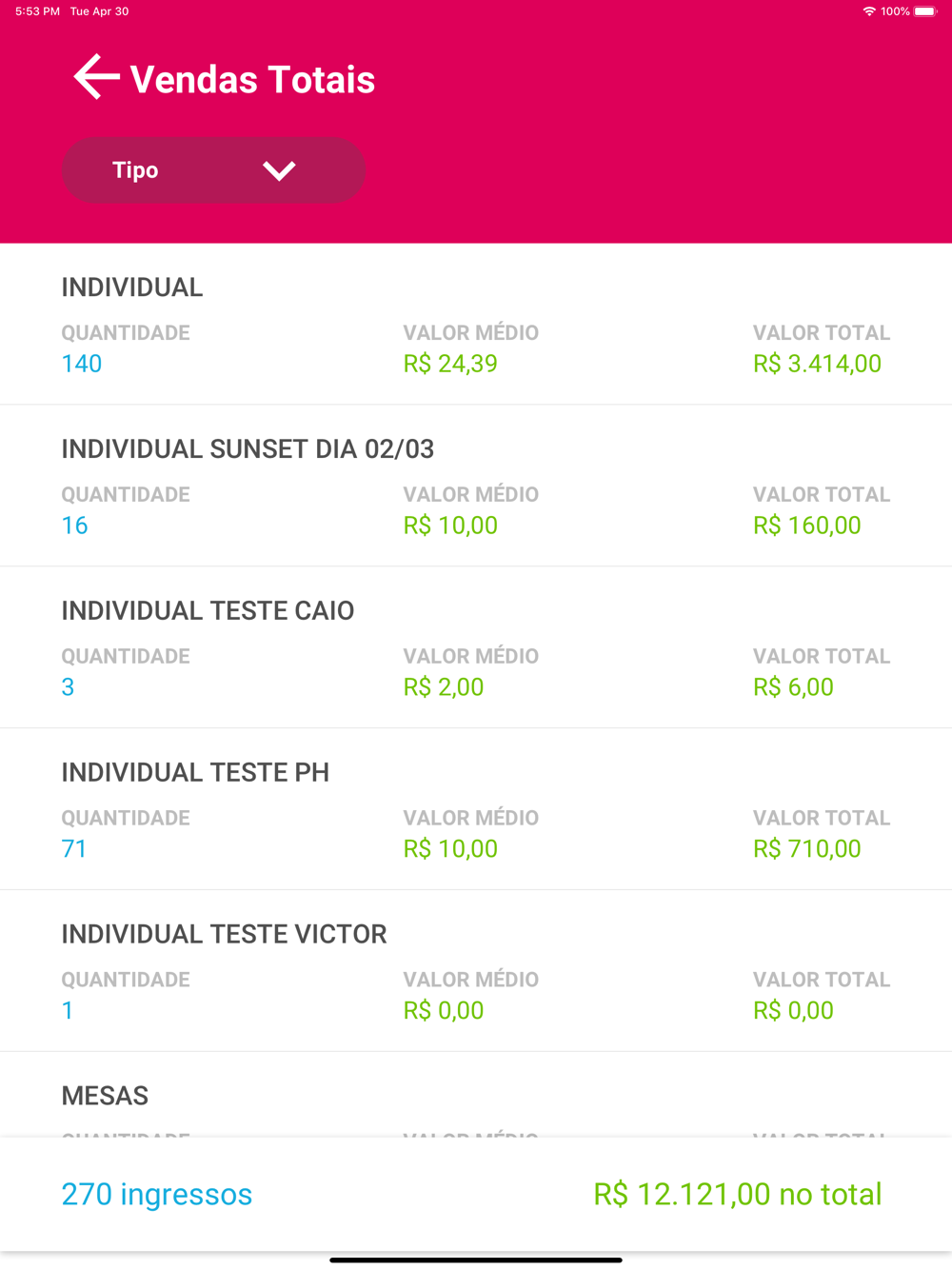Select the INDIVIDUAL TESTE CAIO row
The height and width of the screenshot is (1270, 952).
click(476, 648)
